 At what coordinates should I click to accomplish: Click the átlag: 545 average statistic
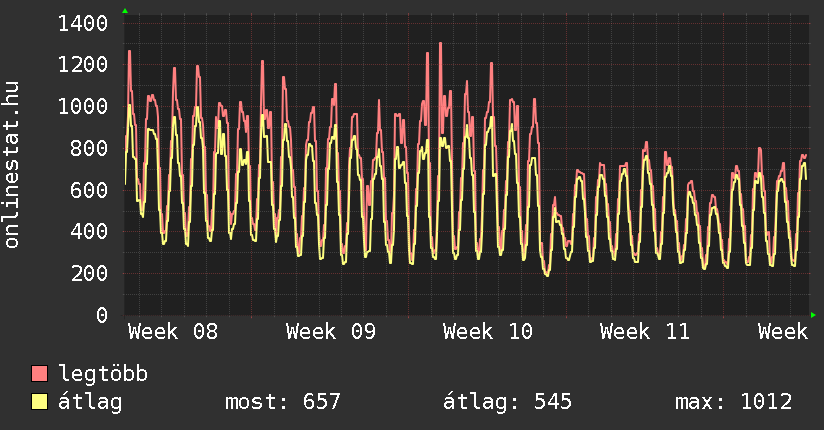click(507, 402)
